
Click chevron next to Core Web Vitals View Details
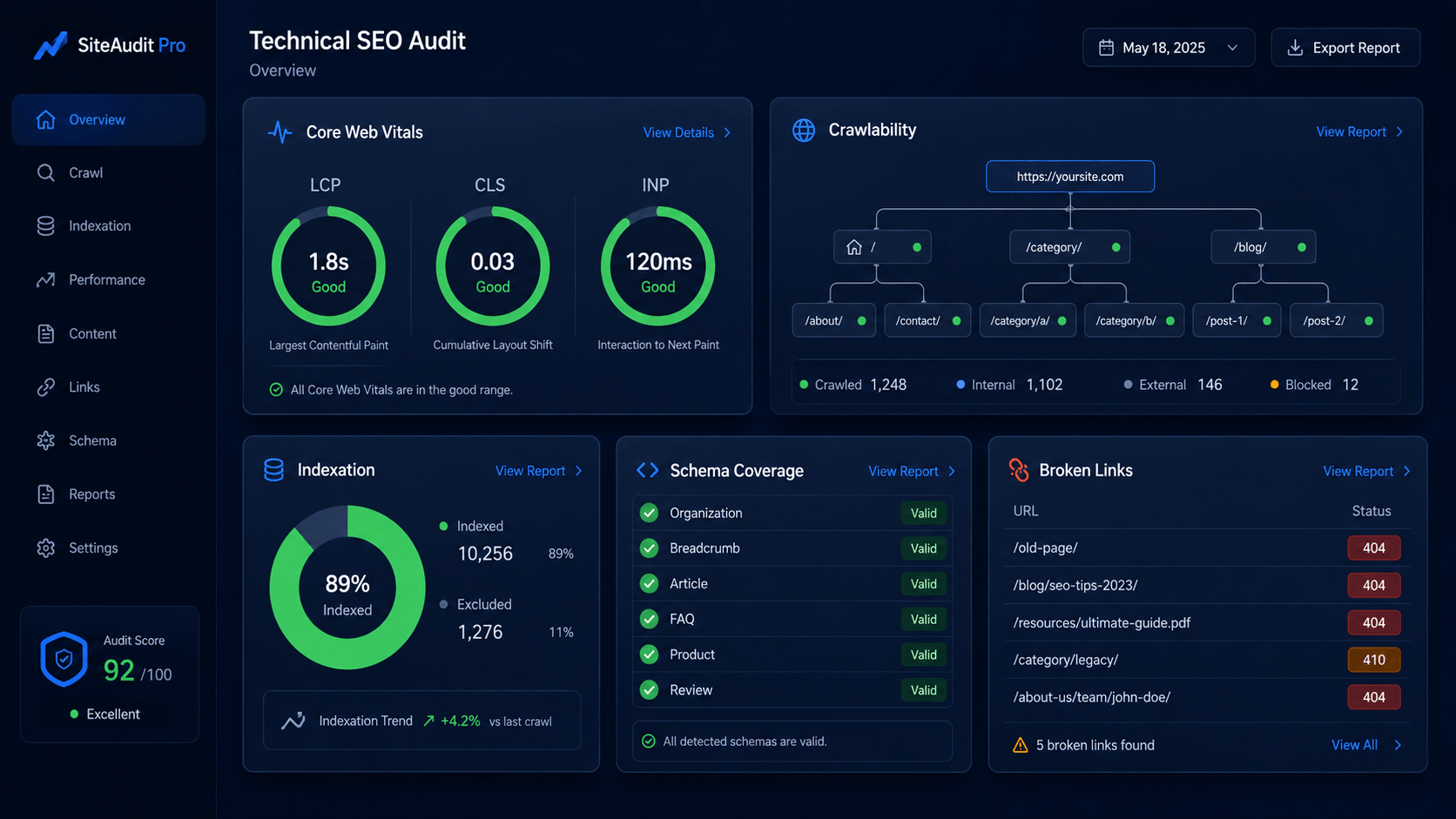pos(727,133)
